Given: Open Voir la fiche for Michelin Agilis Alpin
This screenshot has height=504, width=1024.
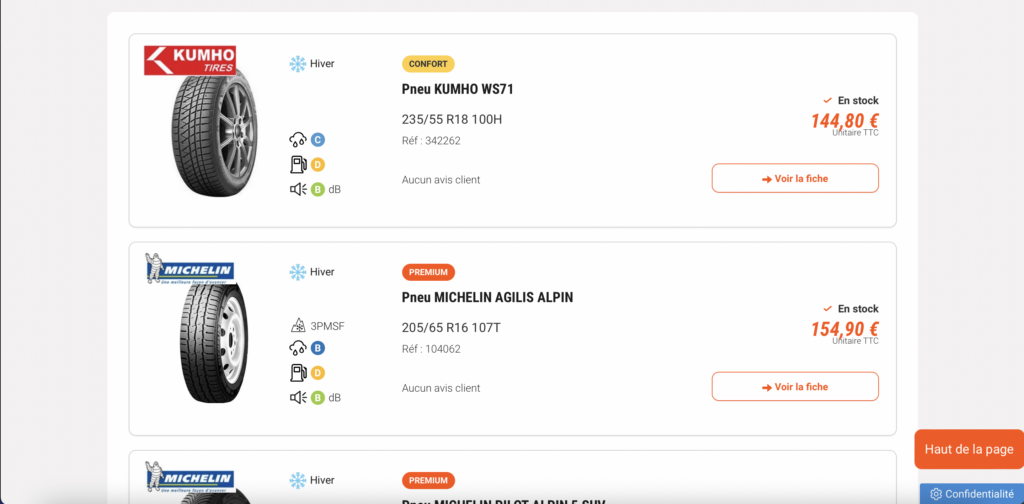Looking at the screenshot, I should [x=795, y=386].
